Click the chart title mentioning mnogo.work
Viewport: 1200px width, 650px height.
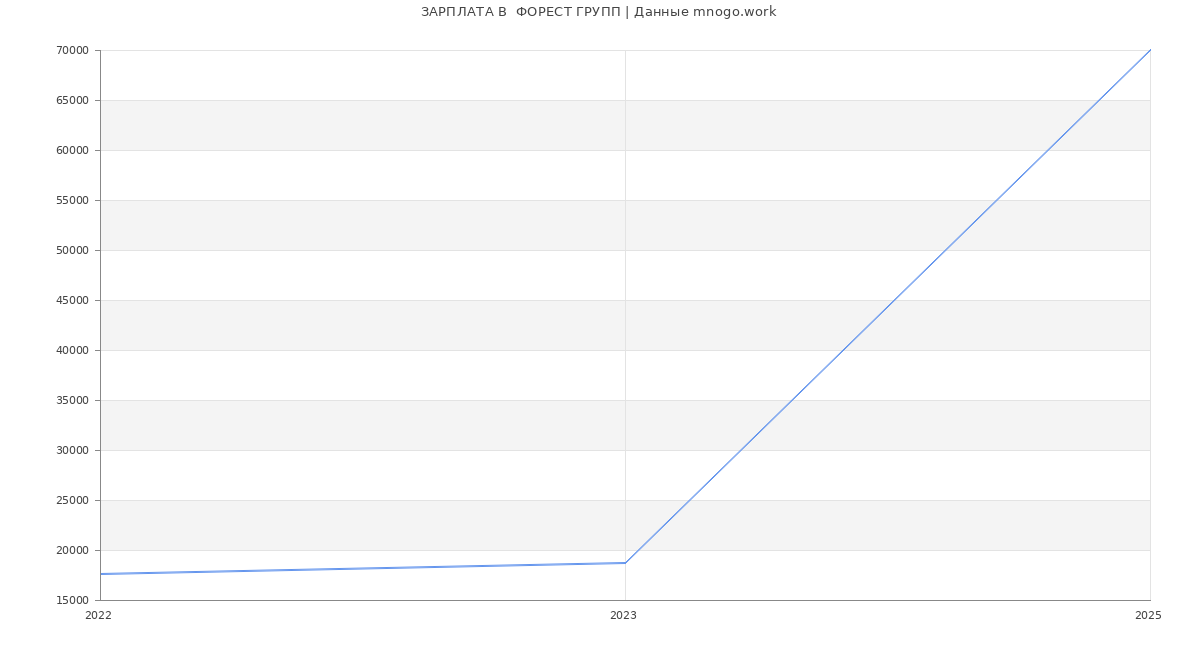click(598, 12)
